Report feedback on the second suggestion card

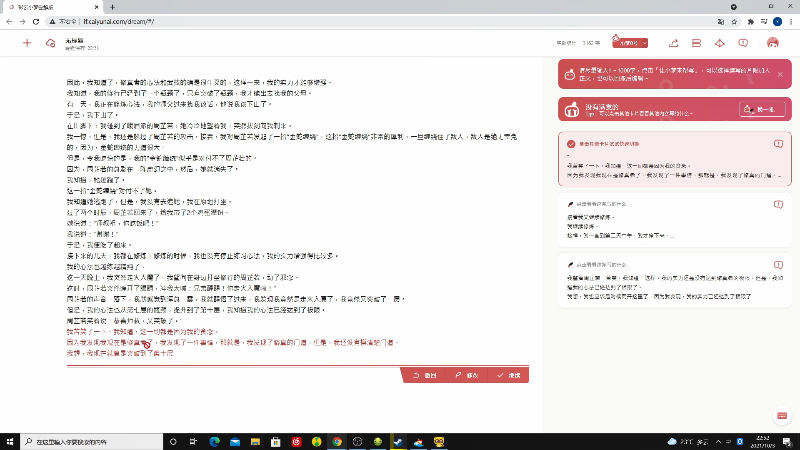(x=778, y=204)
